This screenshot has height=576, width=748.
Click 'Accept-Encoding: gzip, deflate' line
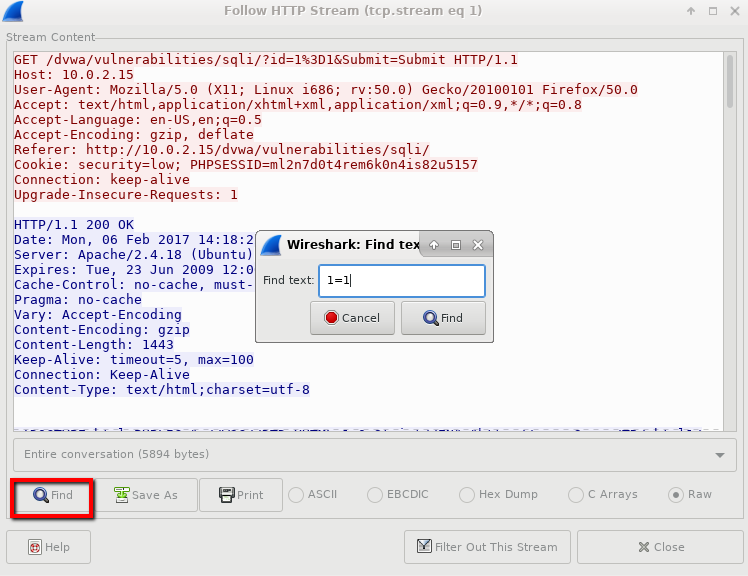(x=134, y=135)
